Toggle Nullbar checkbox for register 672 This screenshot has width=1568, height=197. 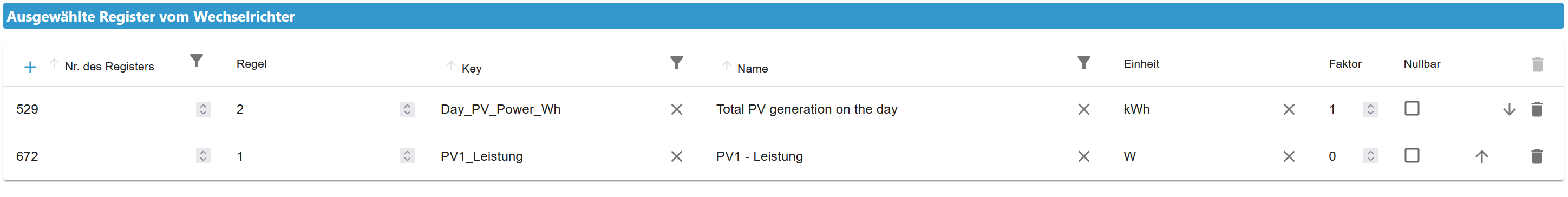pos(1412,155)
